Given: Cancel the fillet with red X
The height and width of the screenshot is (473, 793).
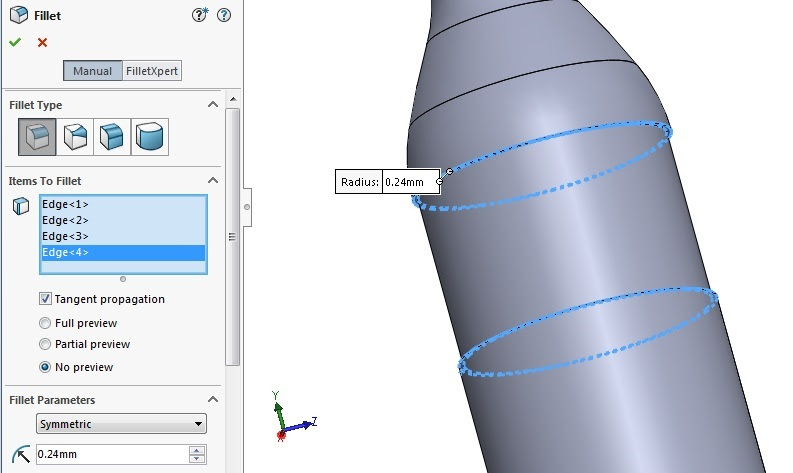Looking at the screenshot, I should click(x=42, y=42).
